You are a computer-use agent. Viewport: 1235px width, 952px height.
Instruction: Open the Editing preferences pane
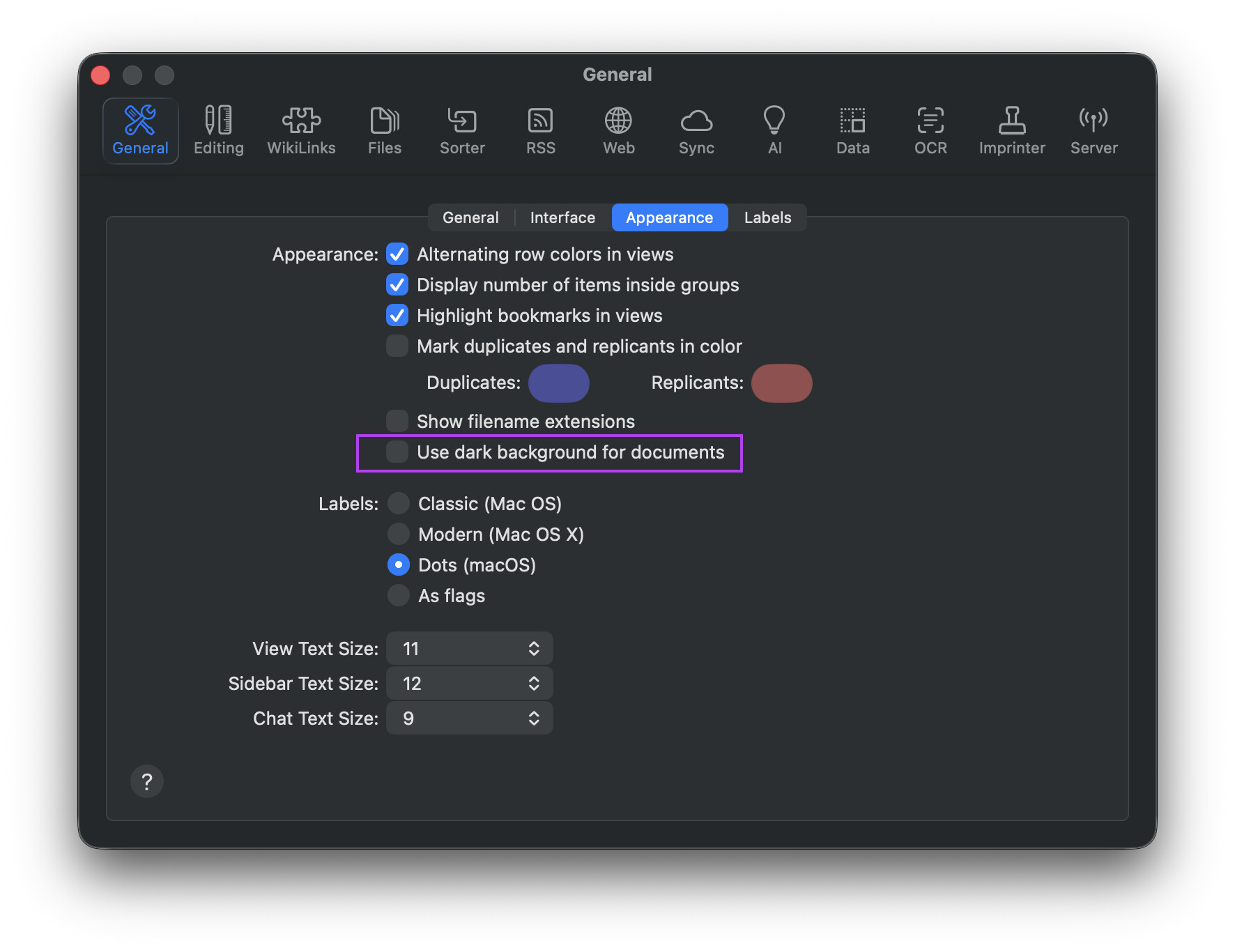(218, 130)
